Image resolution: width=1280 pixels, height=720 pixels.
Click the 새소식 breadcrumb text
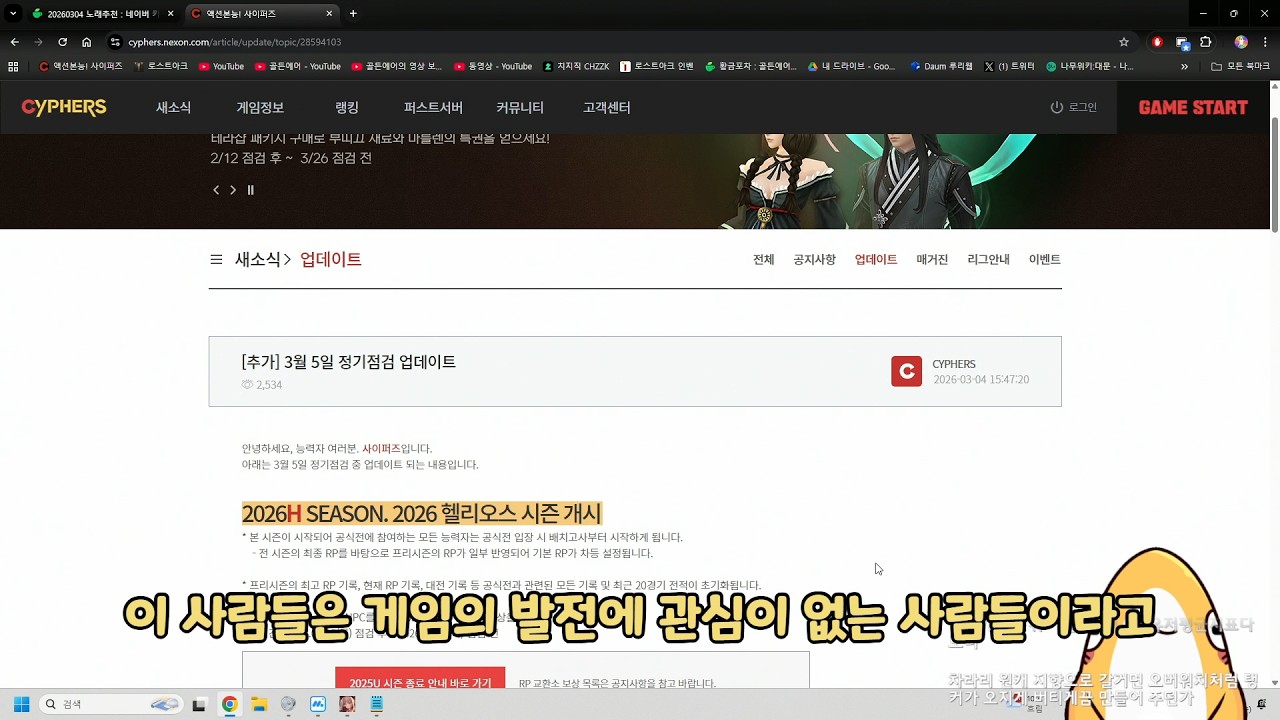(258, 259)
